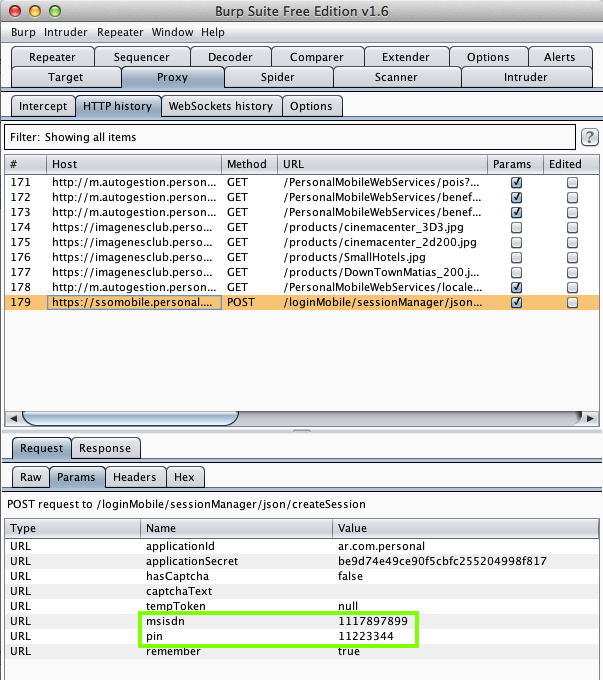This screenshot has height=680, width=603.
Task: Switch to the Spider tab
Action: click(x=278, y=77)
